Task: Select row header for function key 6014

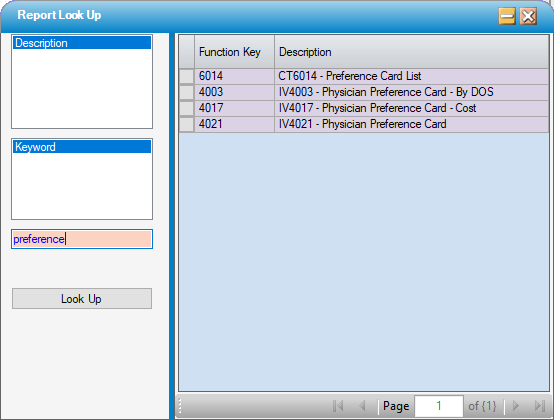Action: pos(187,76)
